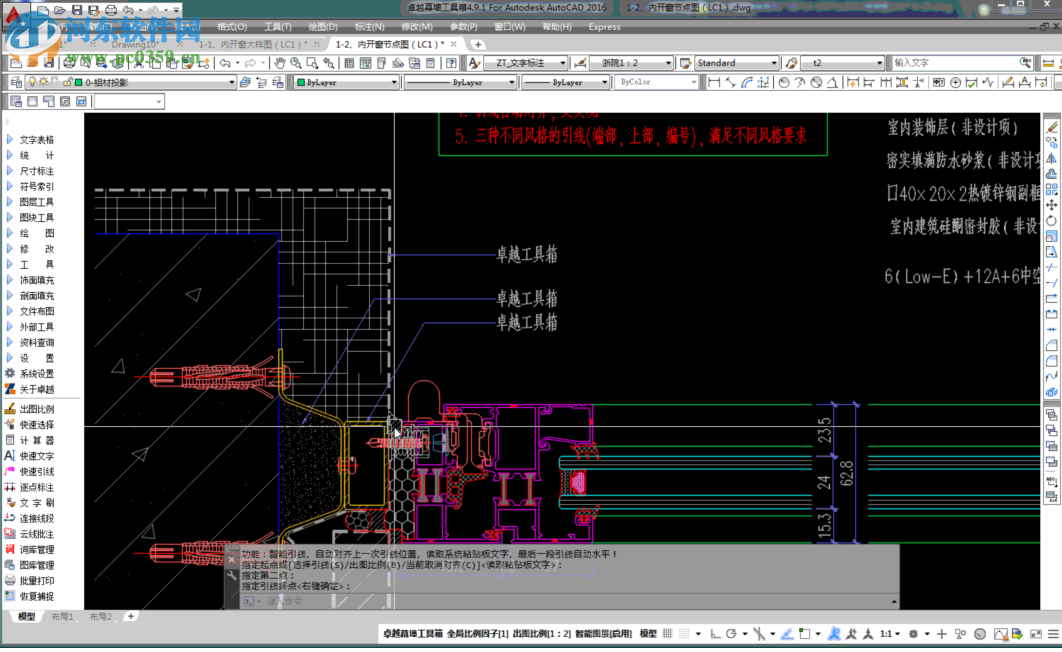Click the 文字刷 text brush tool
This screenshot has height=652, width=1062.
36,503
